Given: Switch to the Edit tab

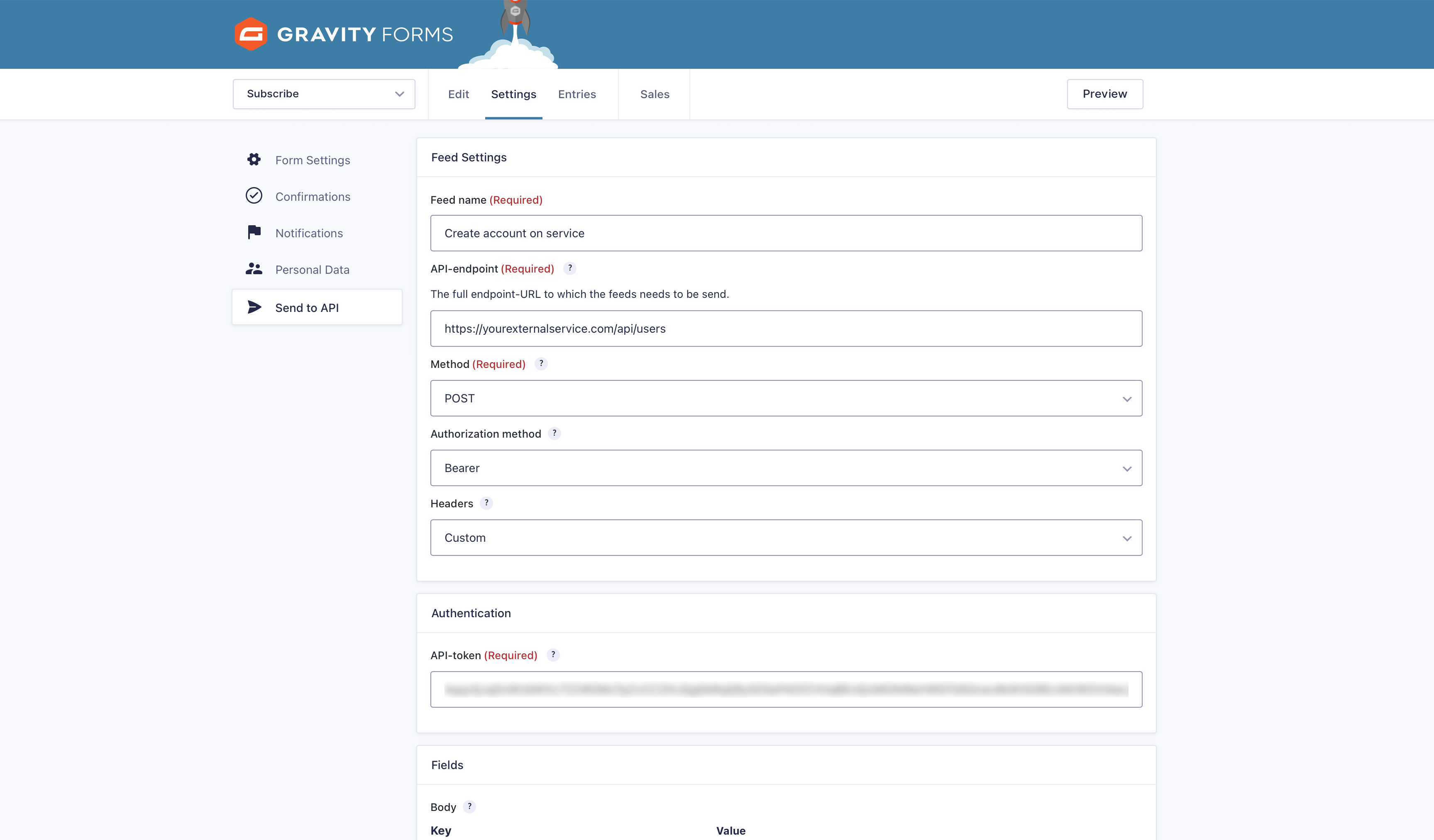Looking at the screenshot, I should coord(458,95).
